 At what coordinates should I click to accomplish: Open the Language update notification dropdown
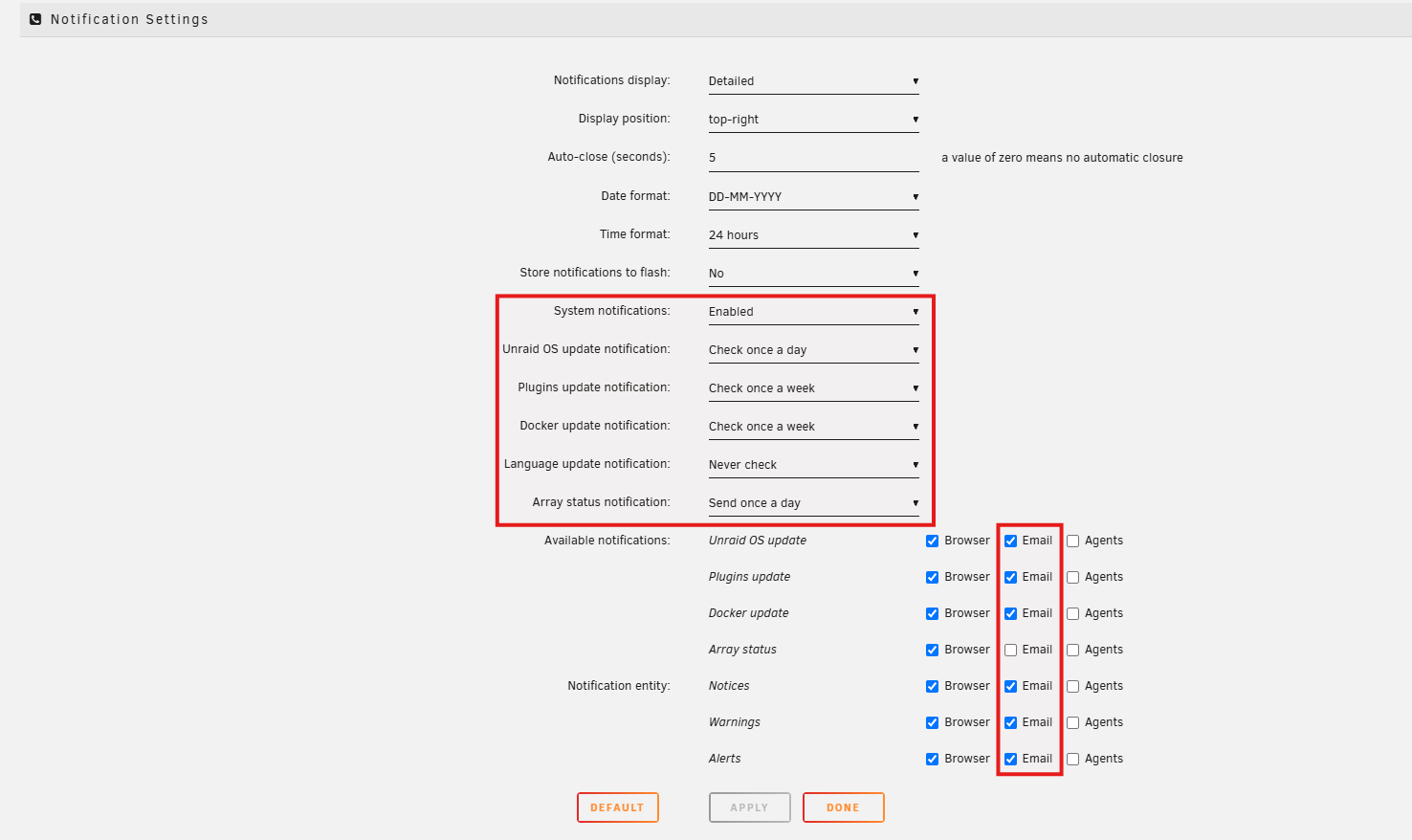[813, 465]
